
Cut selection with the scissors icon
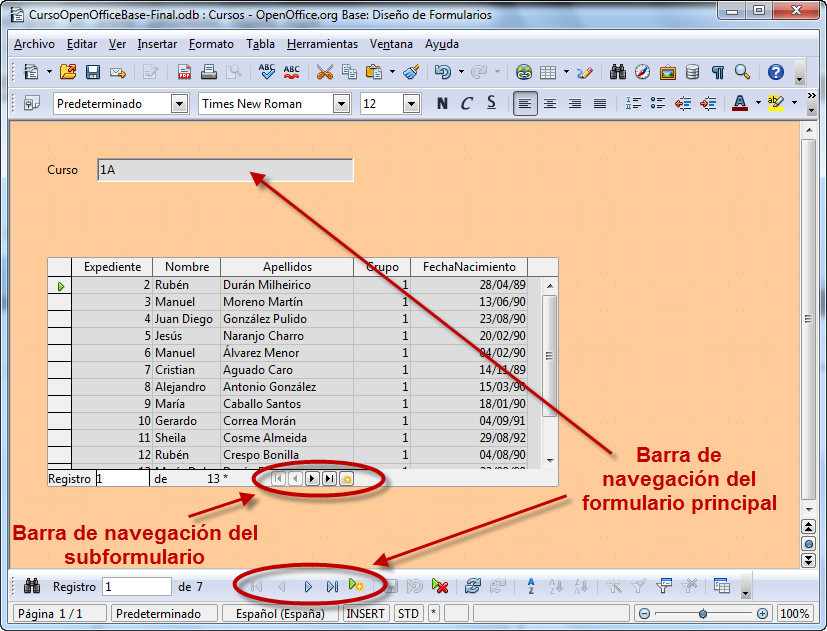[325, 72]
